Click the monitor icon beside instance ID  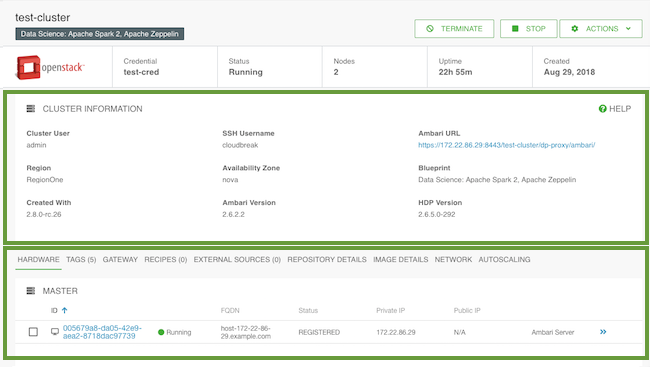tap(55, 332)
